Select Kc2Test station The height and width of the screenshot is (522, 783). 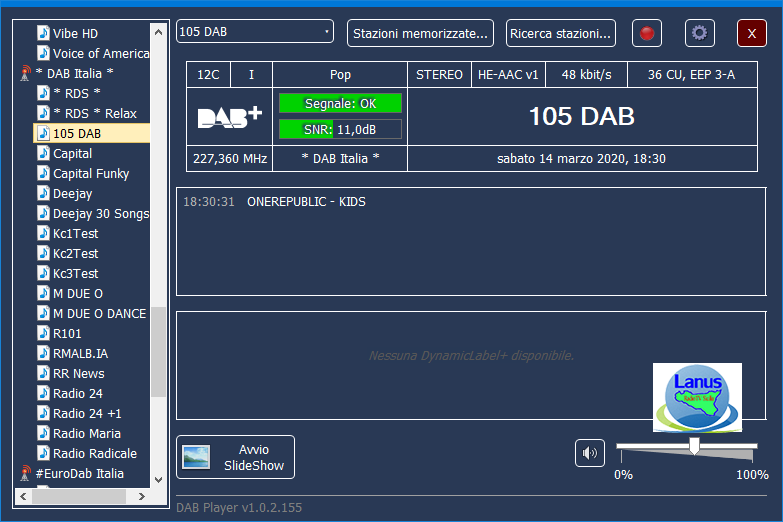75,253
